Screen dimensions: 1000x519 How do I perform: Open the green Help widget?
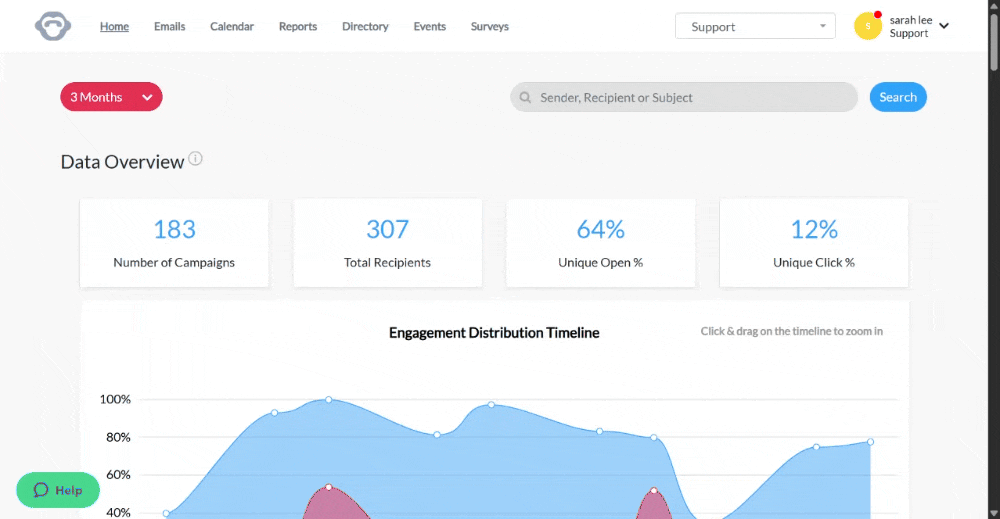pos(58,490)
